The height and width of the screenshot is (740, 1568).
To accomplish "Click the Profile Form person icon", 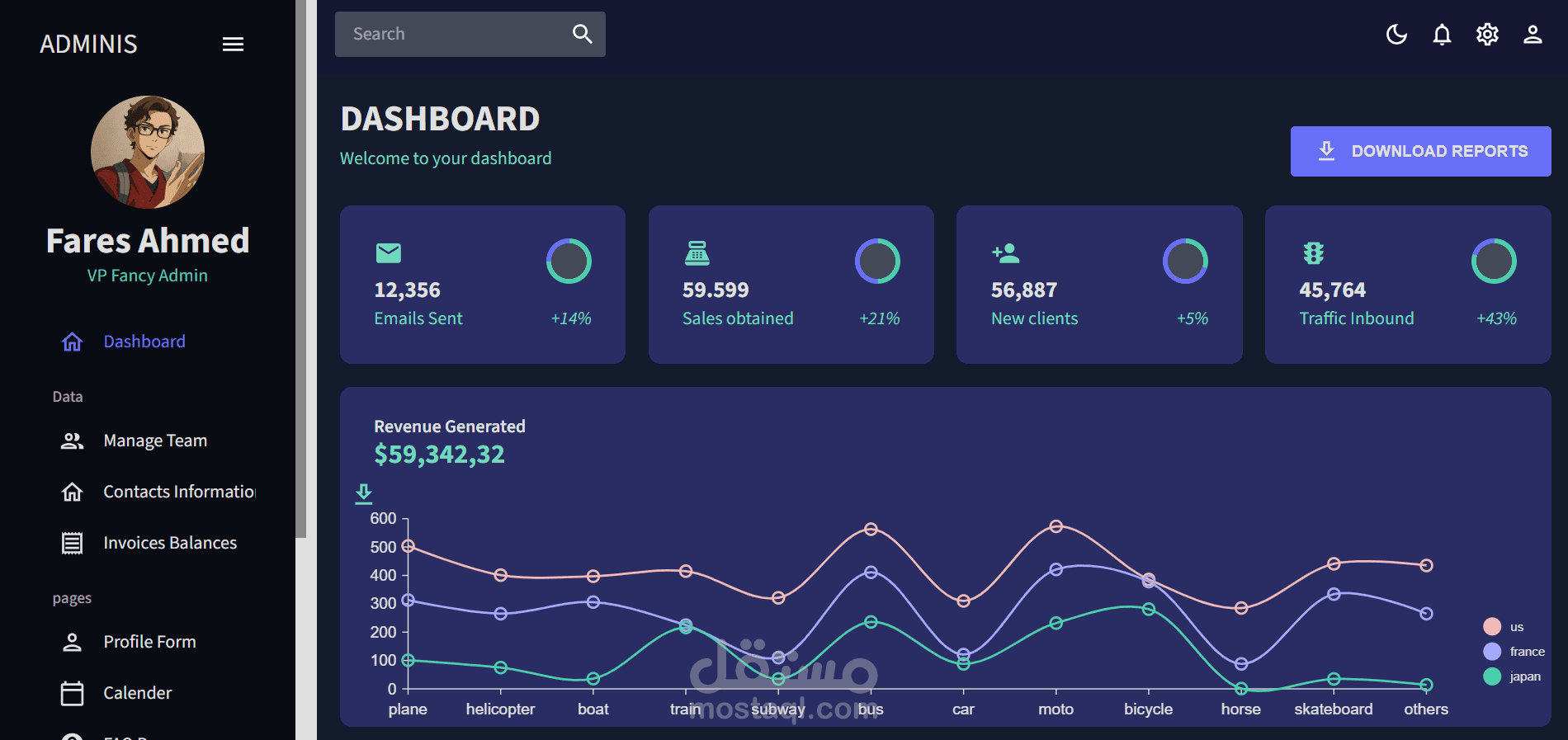I will 73,642.
